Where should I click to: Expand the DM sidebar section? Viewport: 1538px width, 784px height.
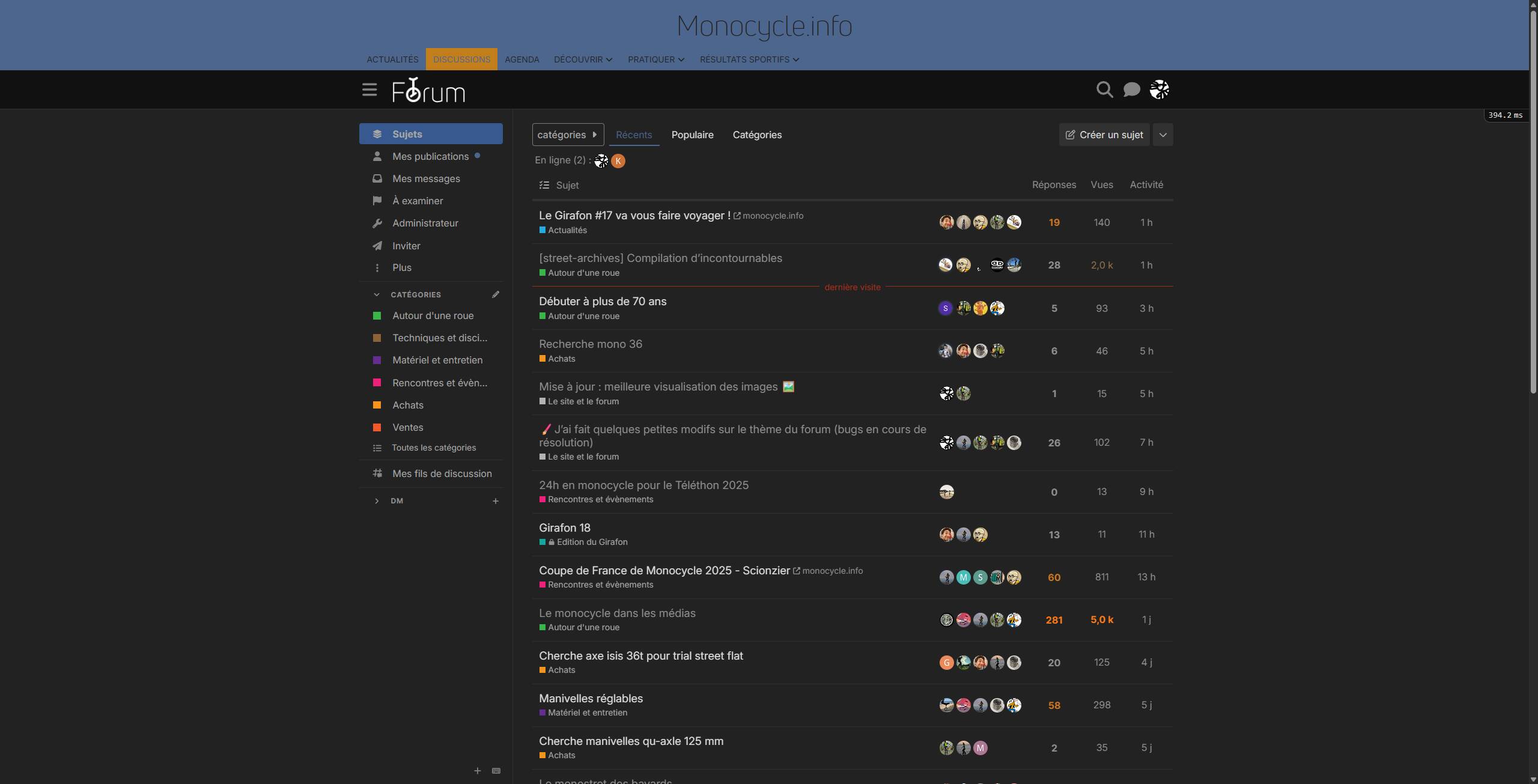point(377,501)
